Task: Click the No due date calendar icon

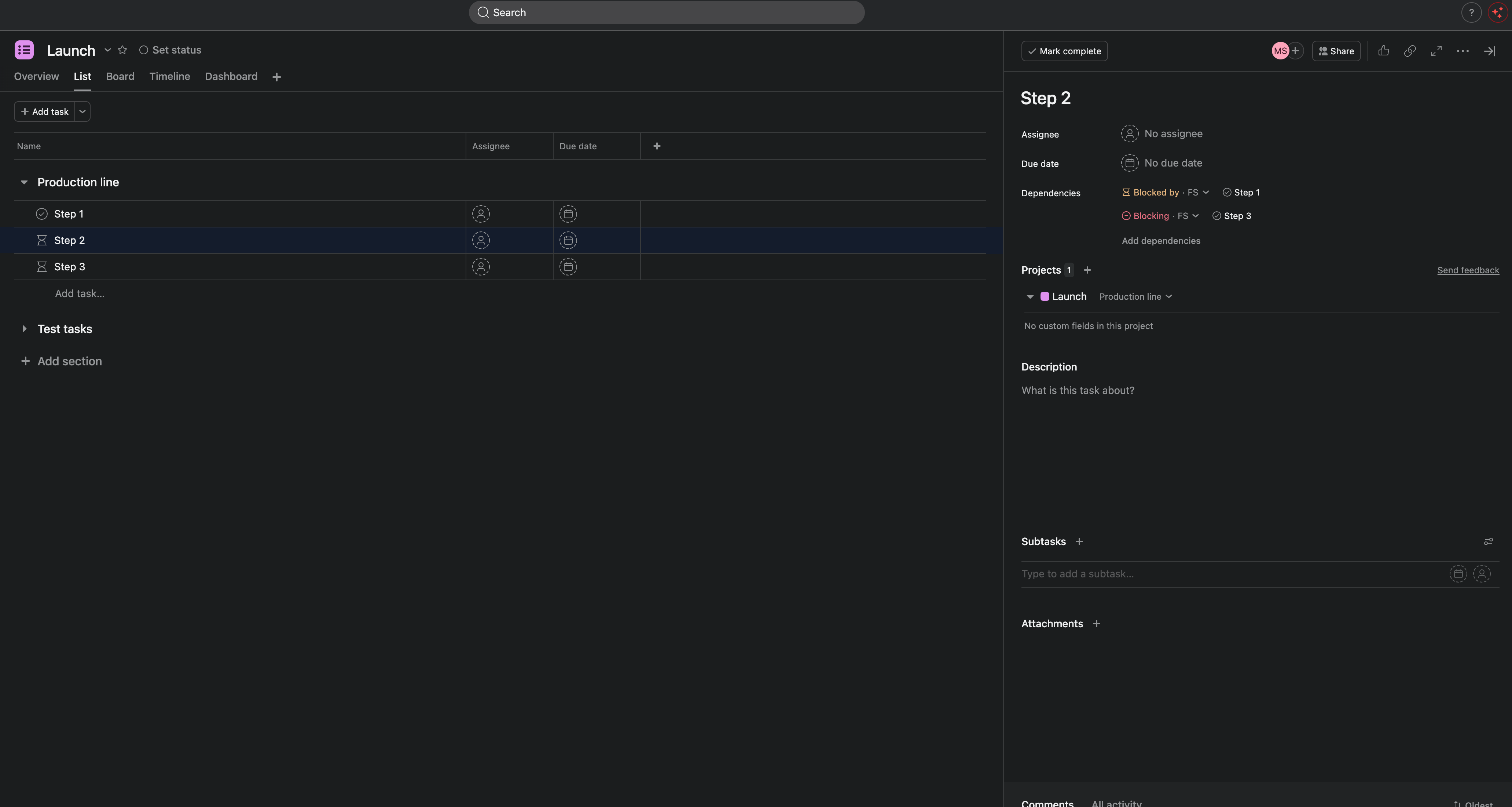Action: (x=1129, y=163)
